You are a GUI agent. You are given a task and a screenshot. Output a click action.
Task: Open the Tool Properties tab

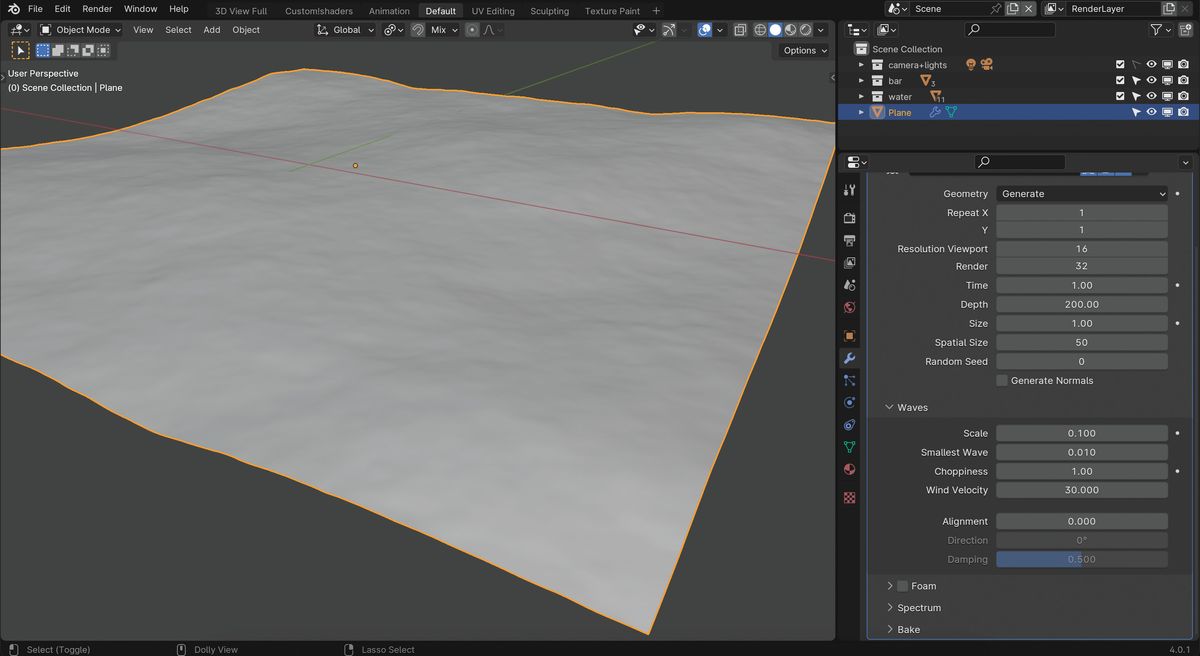tap(849, 190)
